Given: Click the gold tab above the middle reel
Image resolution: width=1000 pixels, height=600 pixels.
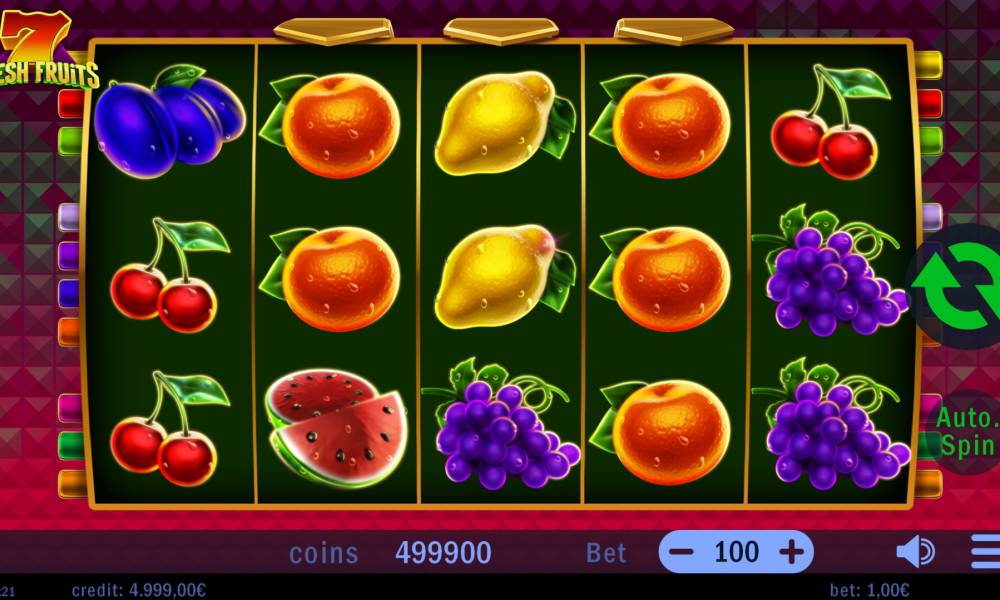Looking at the screenshot, I should 501,31.
